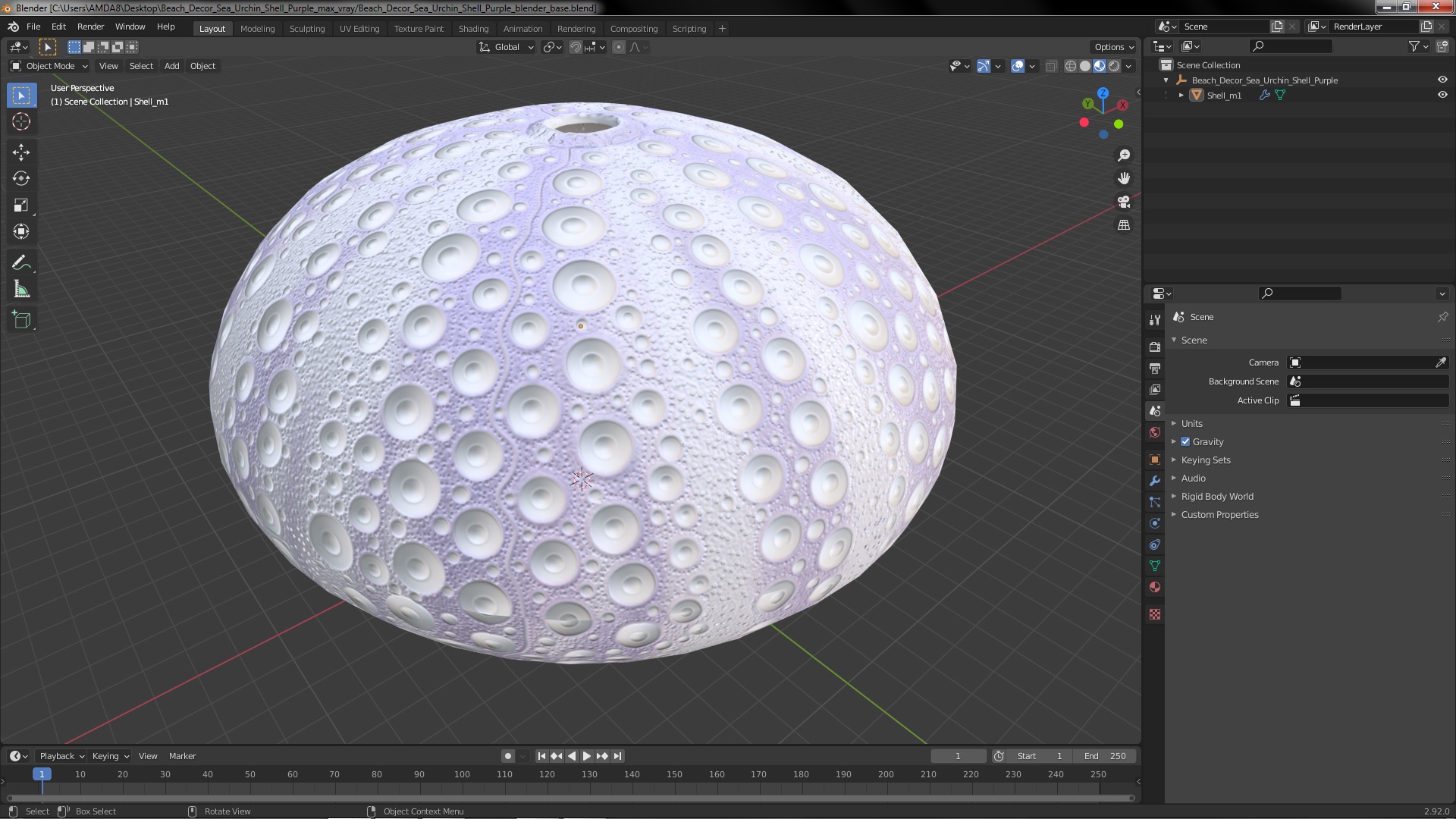Switch perspective/orthographic grid icon
Screen dimensions: 1456x819
pyautogui.click(x=1124, y=225)
